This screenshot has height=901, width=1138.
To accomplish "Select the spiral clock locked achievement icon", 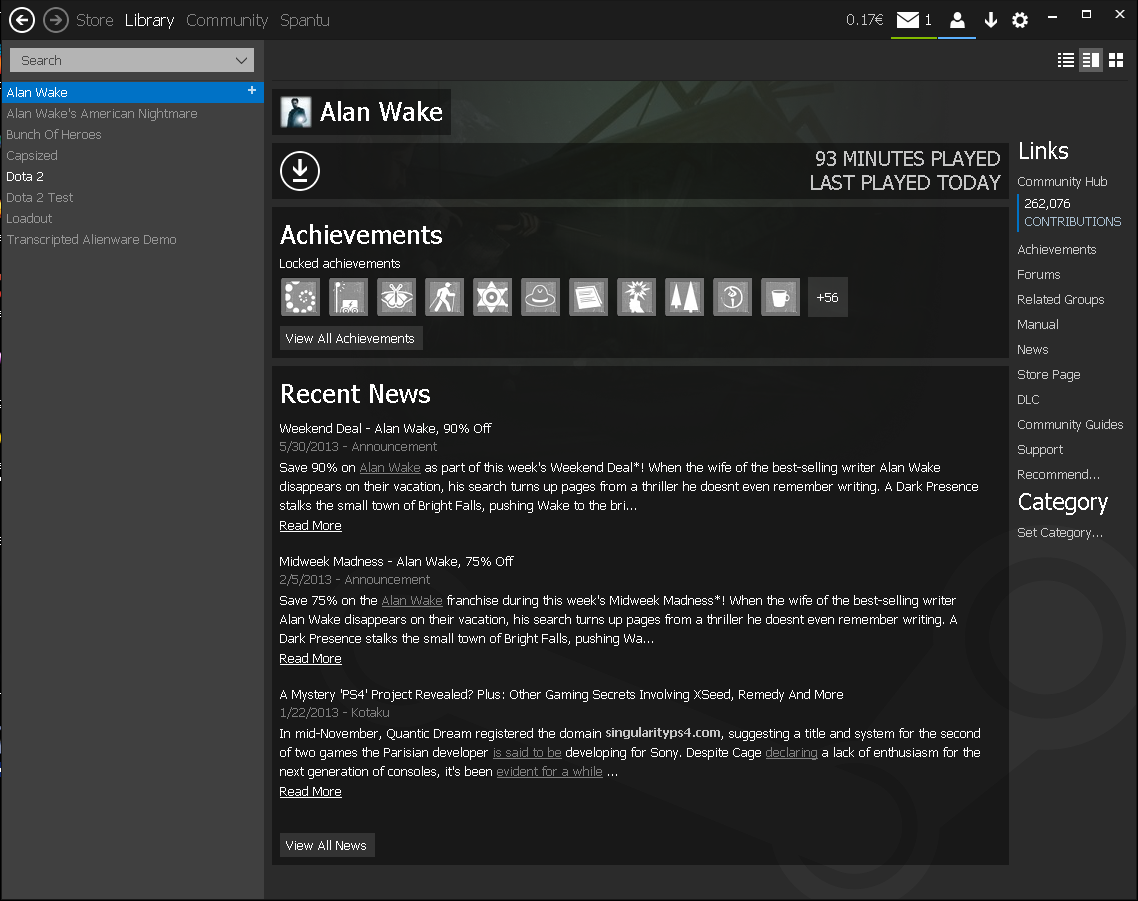I will [732, 297].
